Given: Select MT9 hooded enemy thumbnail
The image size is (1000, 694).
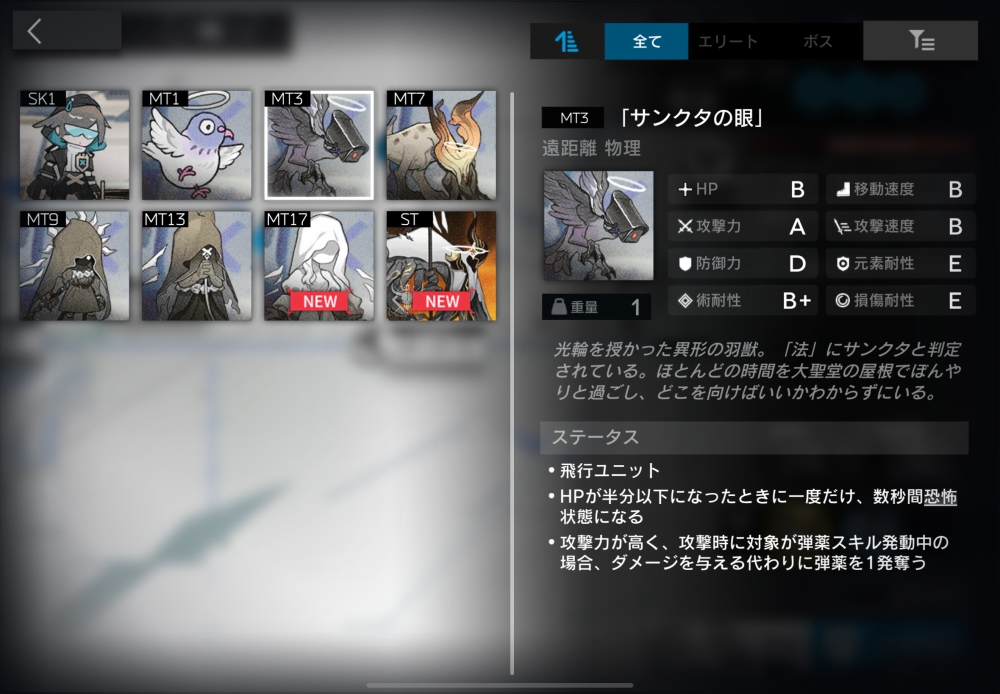Looking at the screenshot, I should 75,265.
